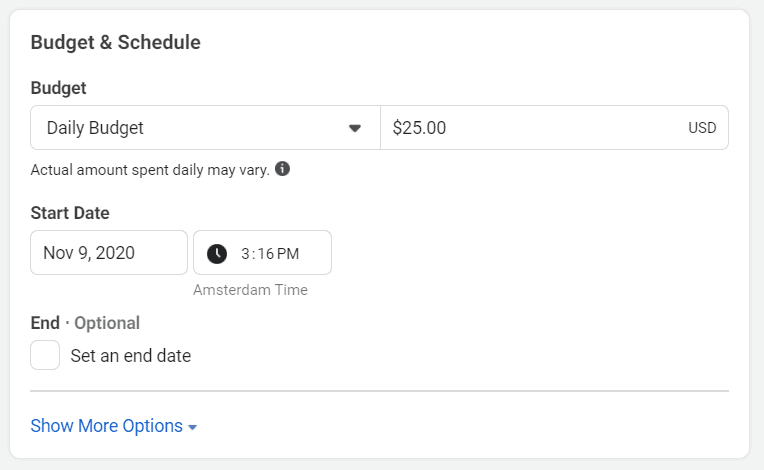Click the clock icon in the time field

(x=217, y=254)
